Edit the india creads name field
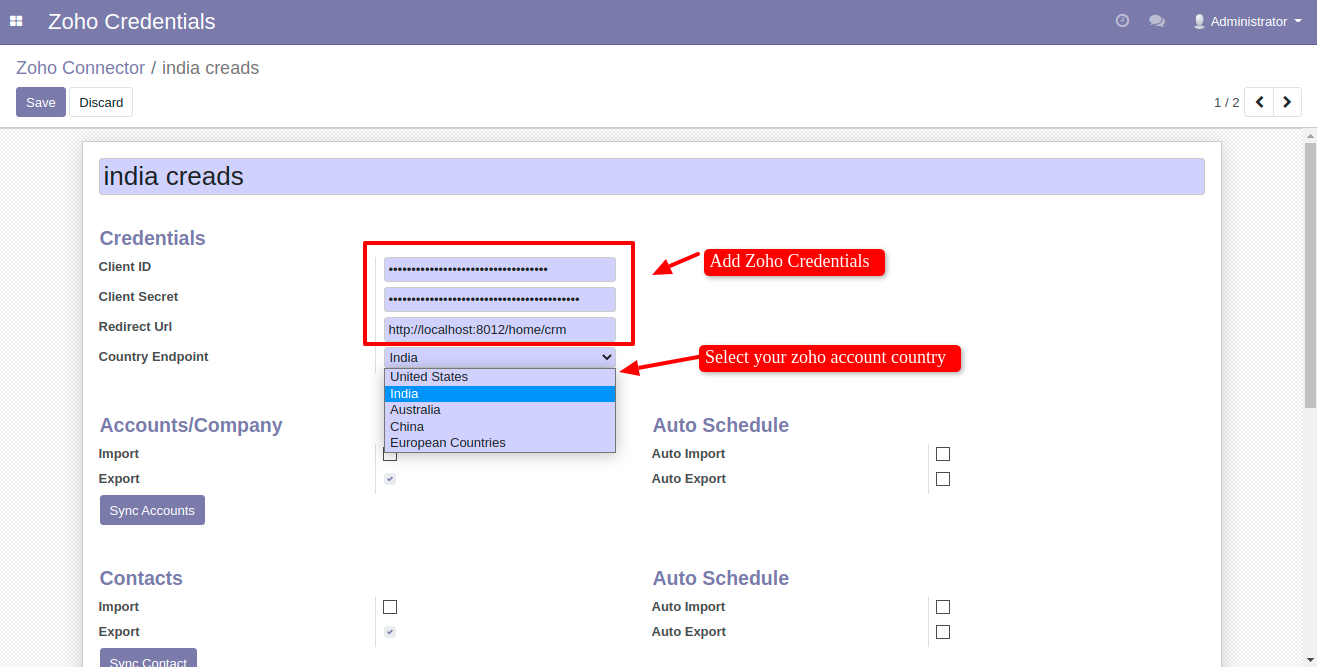 point(651,176)
